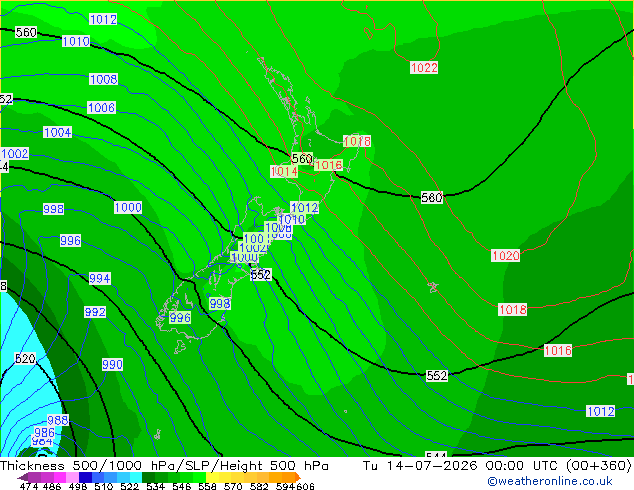Click the red 1020 isobar label
634x490 pixels.
[x=505, y=256]
